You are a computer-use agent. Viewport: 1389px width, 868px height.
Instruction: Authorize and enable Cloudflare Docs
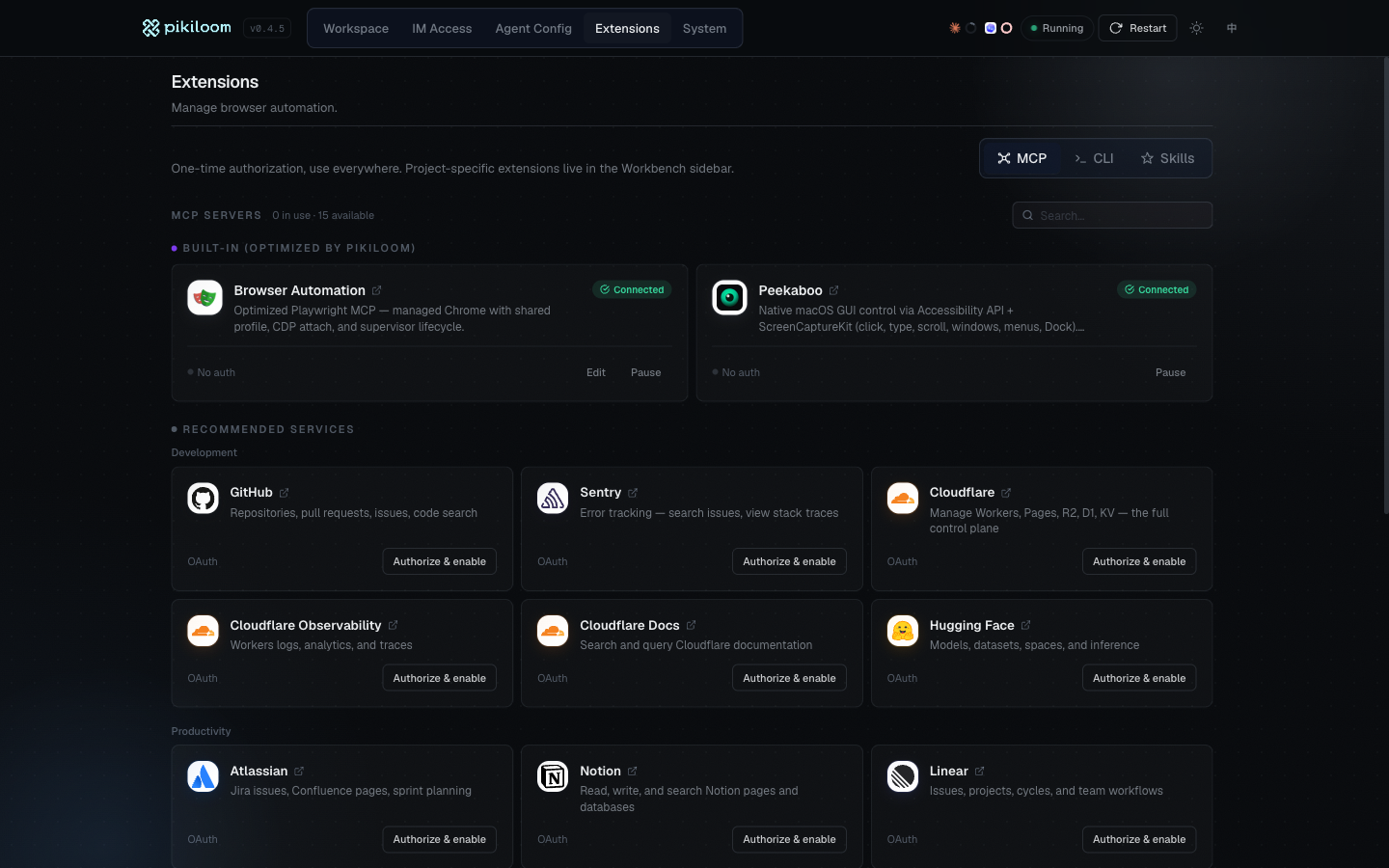(x=790, y=678)
